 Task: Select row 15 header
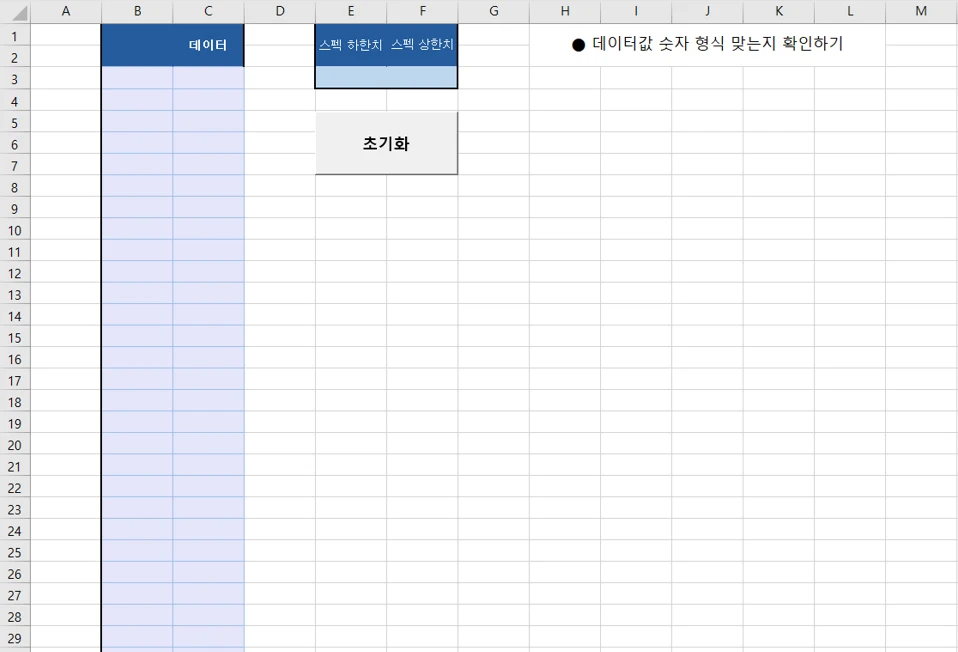[x=15, y=337]
